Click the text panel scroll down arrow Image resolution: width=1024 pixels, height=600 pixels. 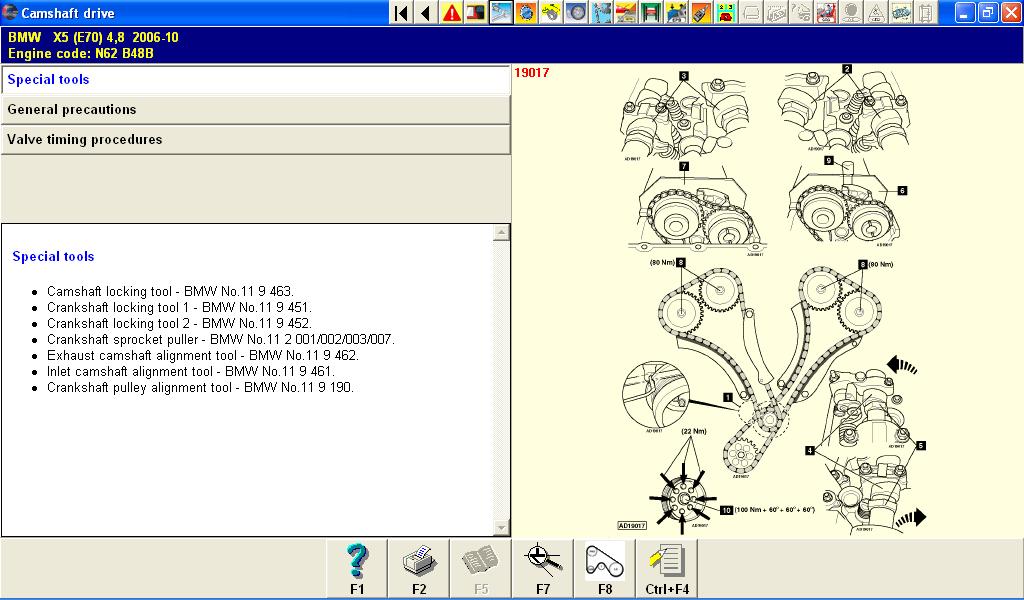(501, 528)
